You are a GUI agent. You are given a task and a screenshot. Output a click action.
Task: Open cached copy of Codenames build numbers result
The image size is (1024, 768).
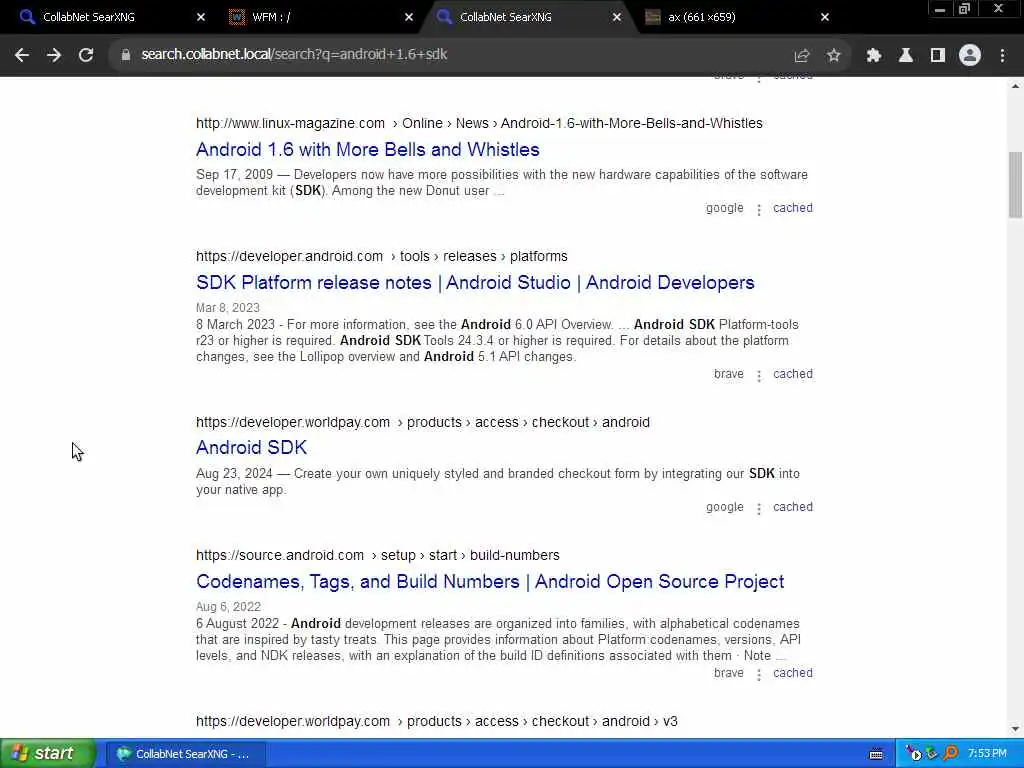(793, 673)
